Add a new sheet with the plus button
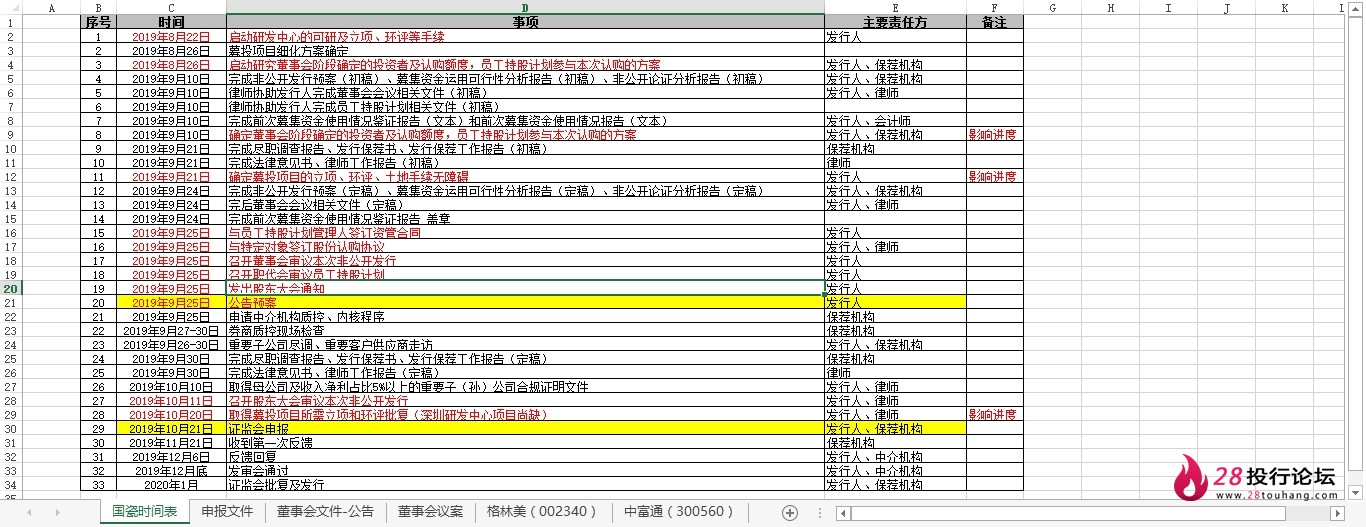This screenshot has width=1366, height=527. click(789, 512)
